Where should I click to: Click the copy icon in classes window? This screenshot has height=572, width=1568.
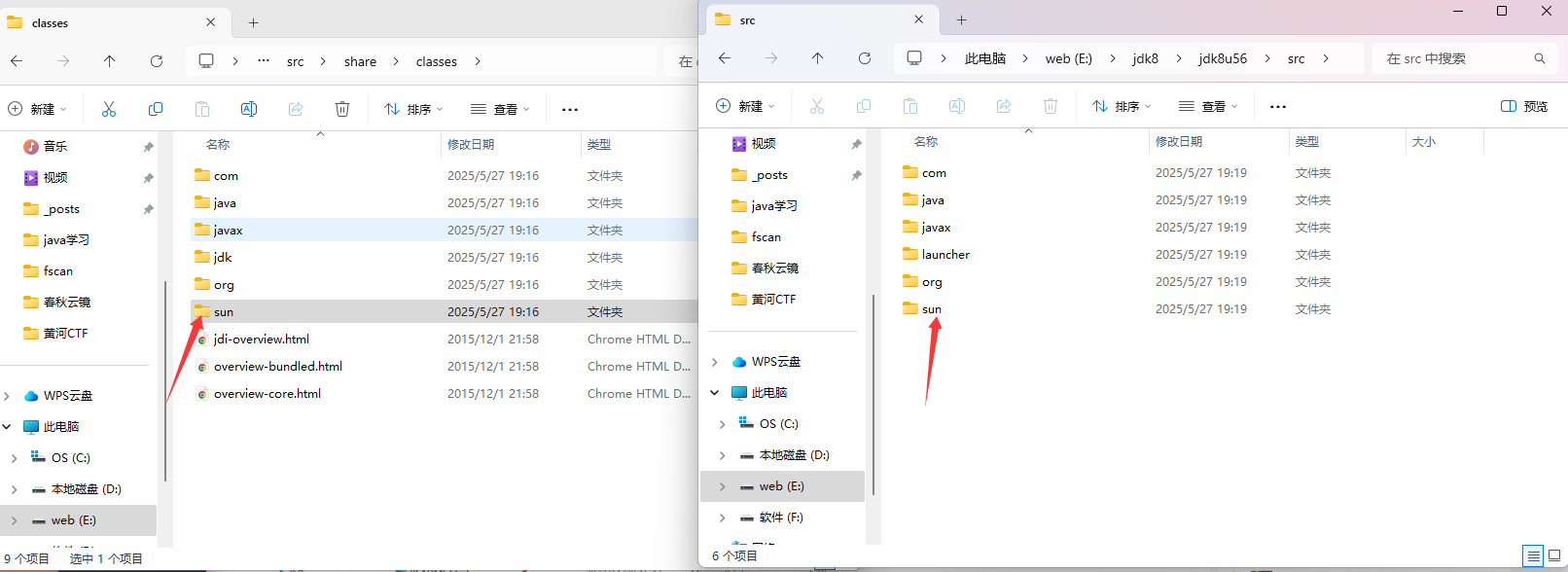pyautogui.click(x=156, y=109)
